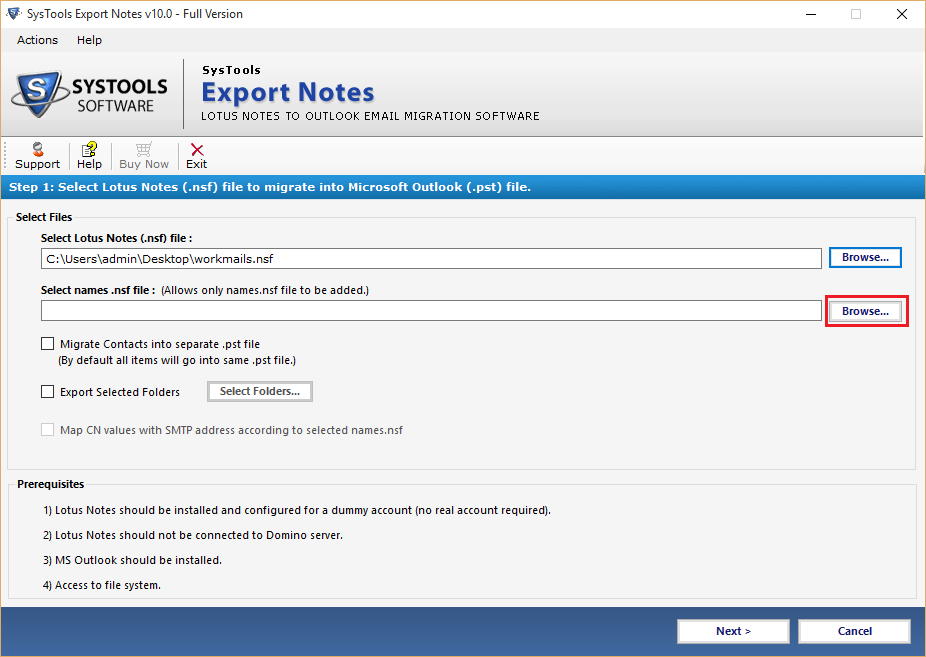Click the note 'Allows only names.nsf file to be added.'
The image size is (926, 657).
click(x=265, y=290)
